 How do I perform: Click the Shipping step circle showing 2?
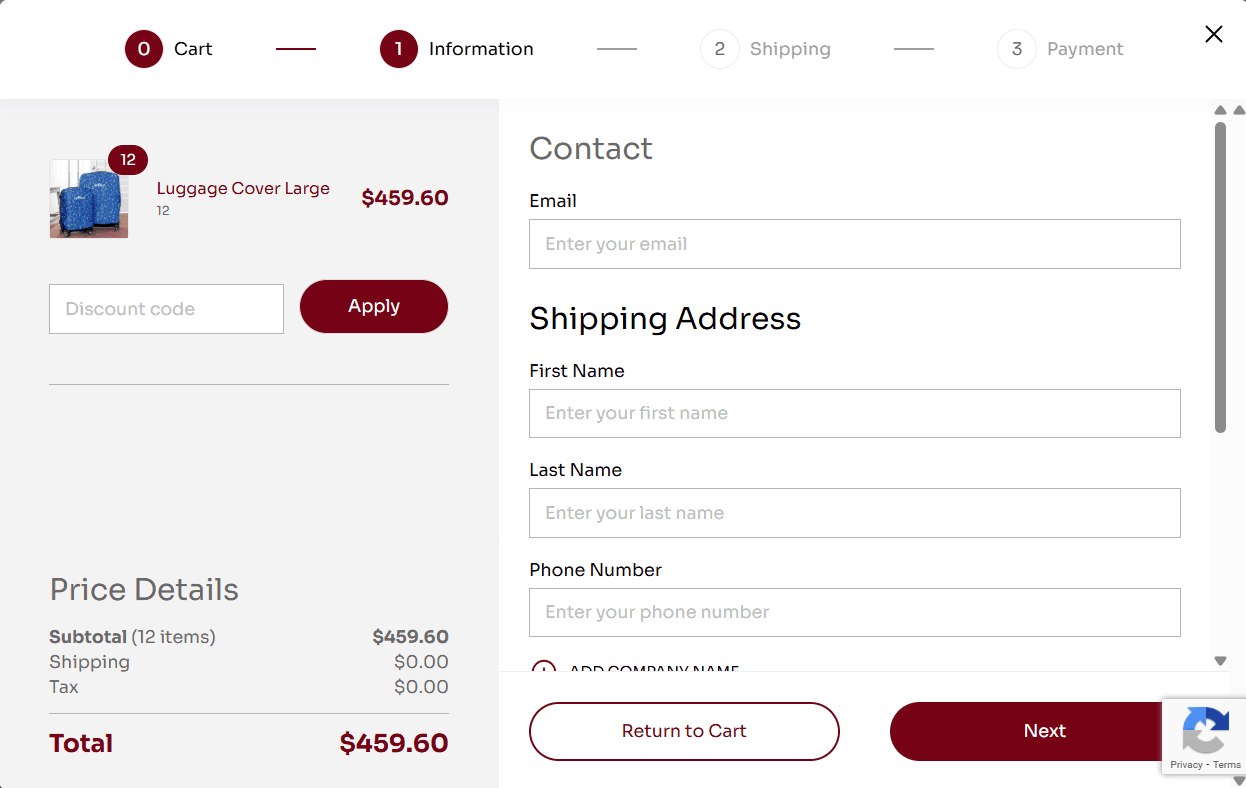click(719, 49)
